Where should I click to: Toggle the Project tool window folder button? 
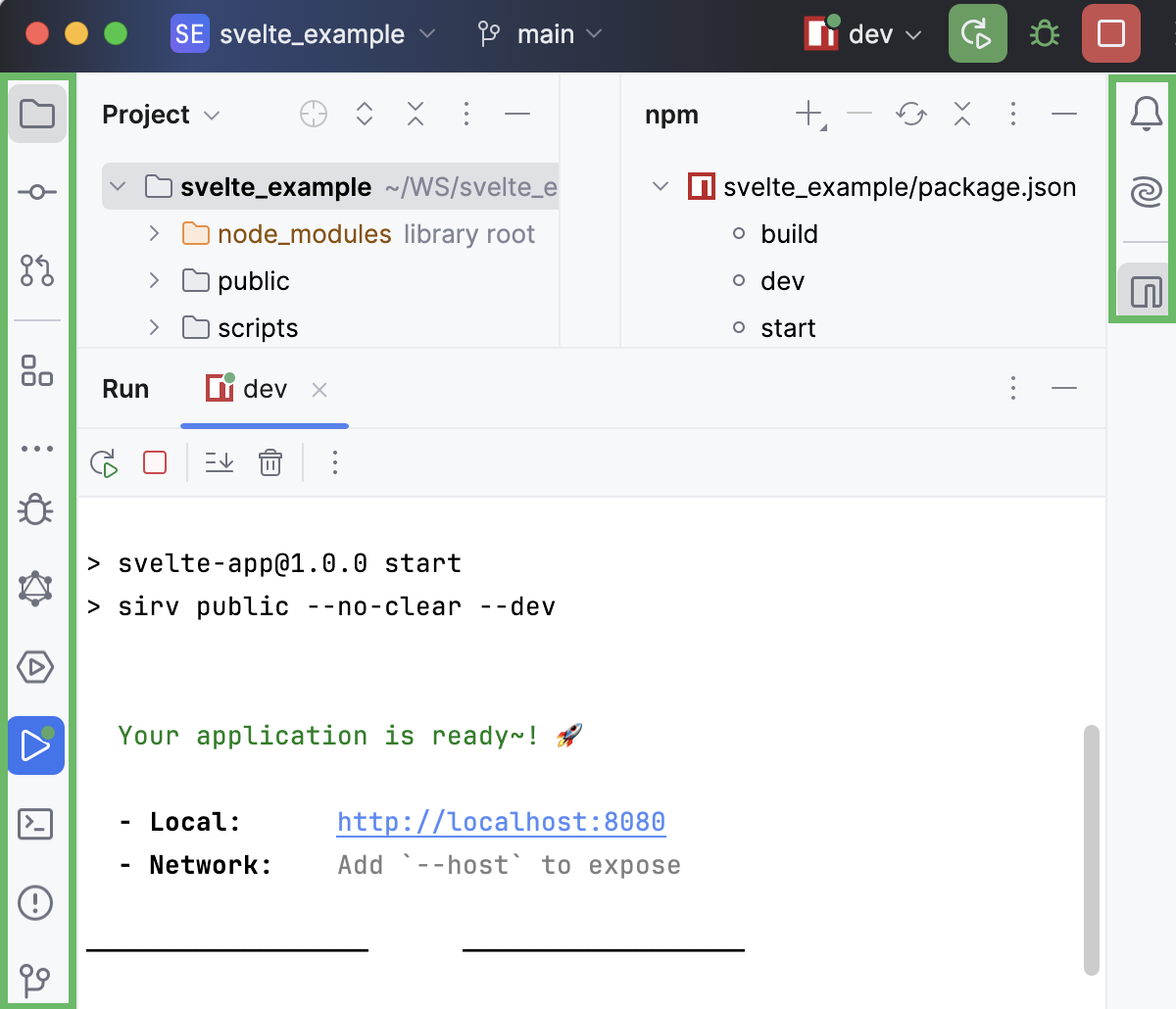coord(37,114)
